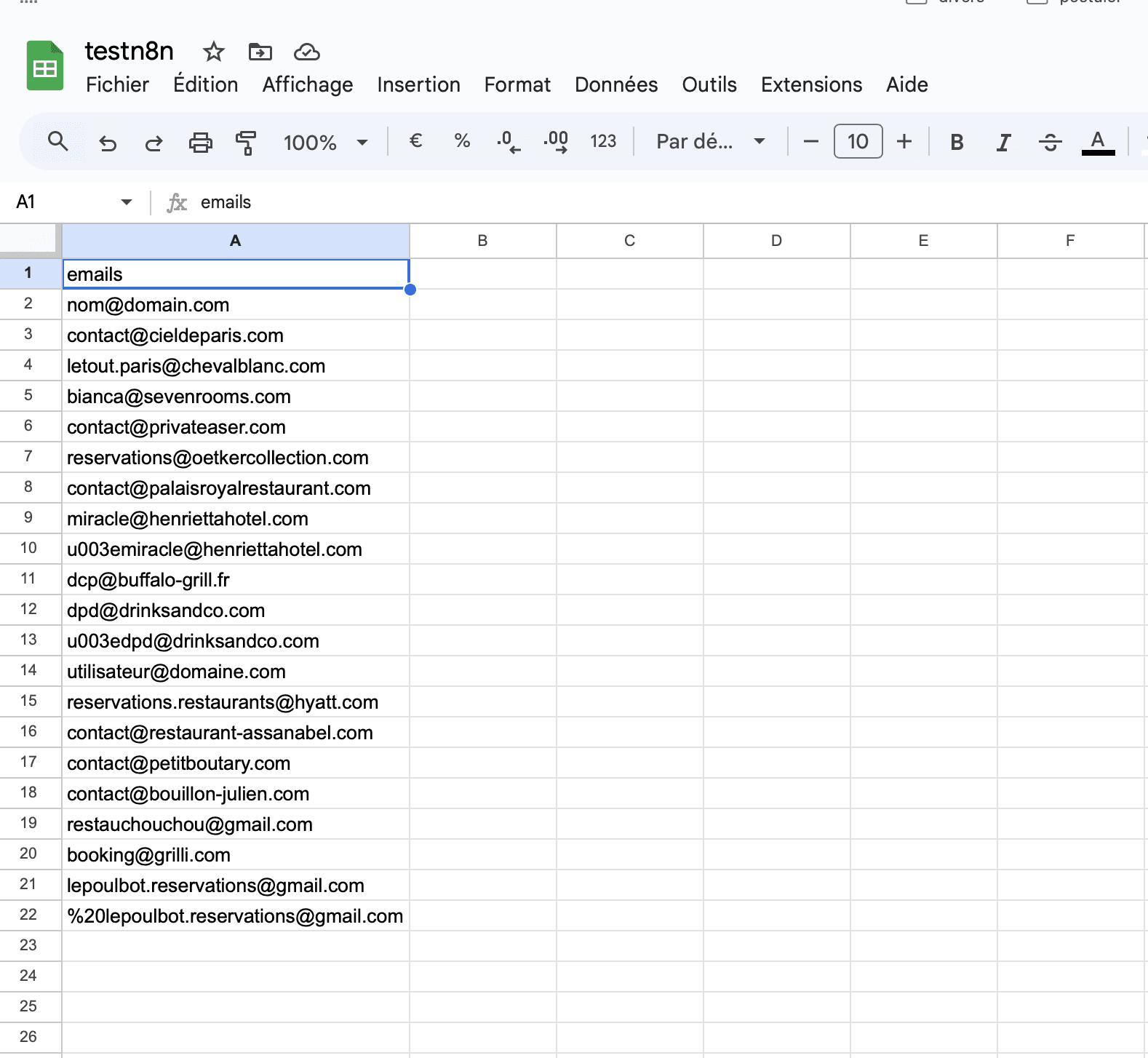The image size is (1148, 1058).
Task: Click the move to folder icon
Action: tap(260, 52)
